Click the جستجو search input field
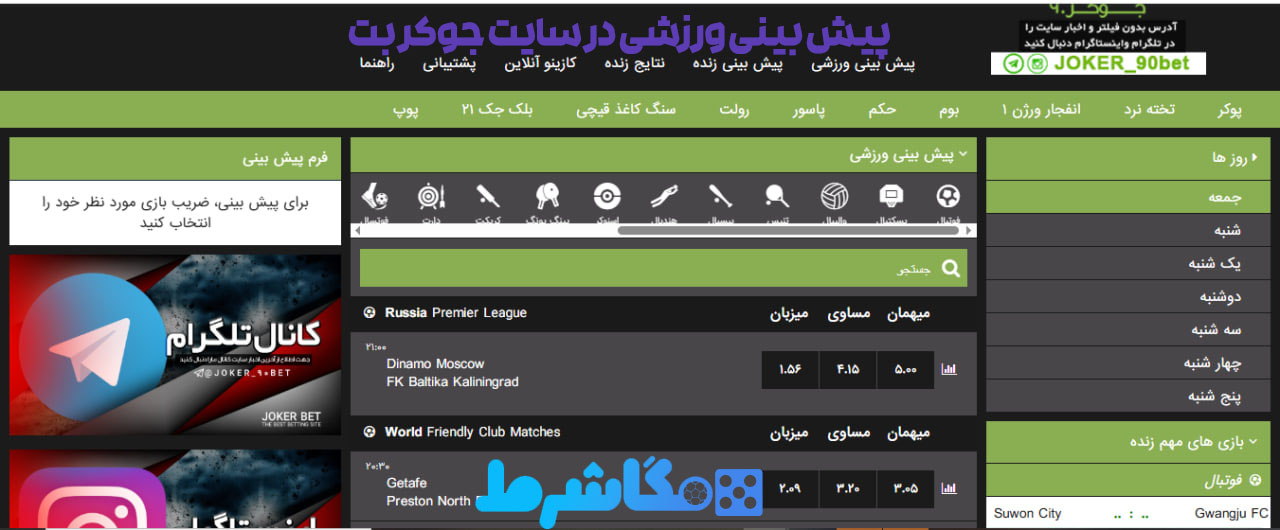Viewport: 1280px width, 530px height. click(x=663, y=268)
